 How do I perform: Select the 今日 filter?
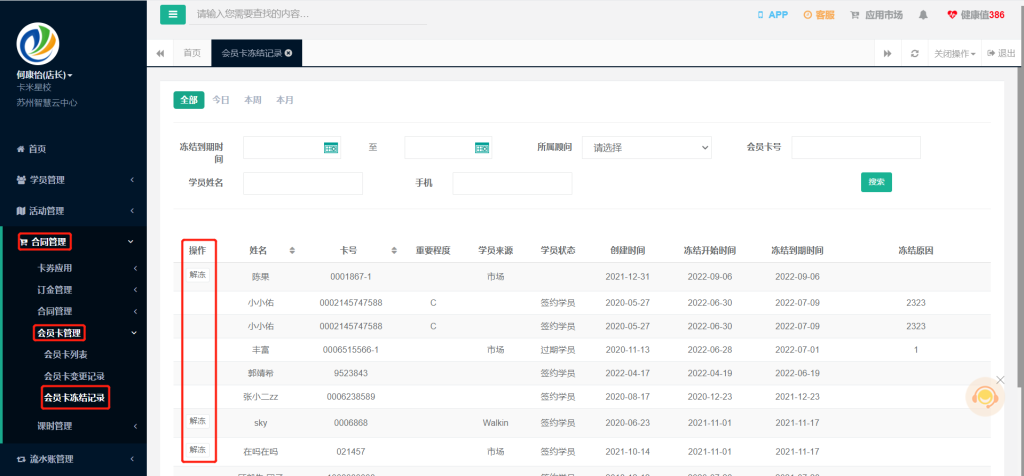coord(221,100)
